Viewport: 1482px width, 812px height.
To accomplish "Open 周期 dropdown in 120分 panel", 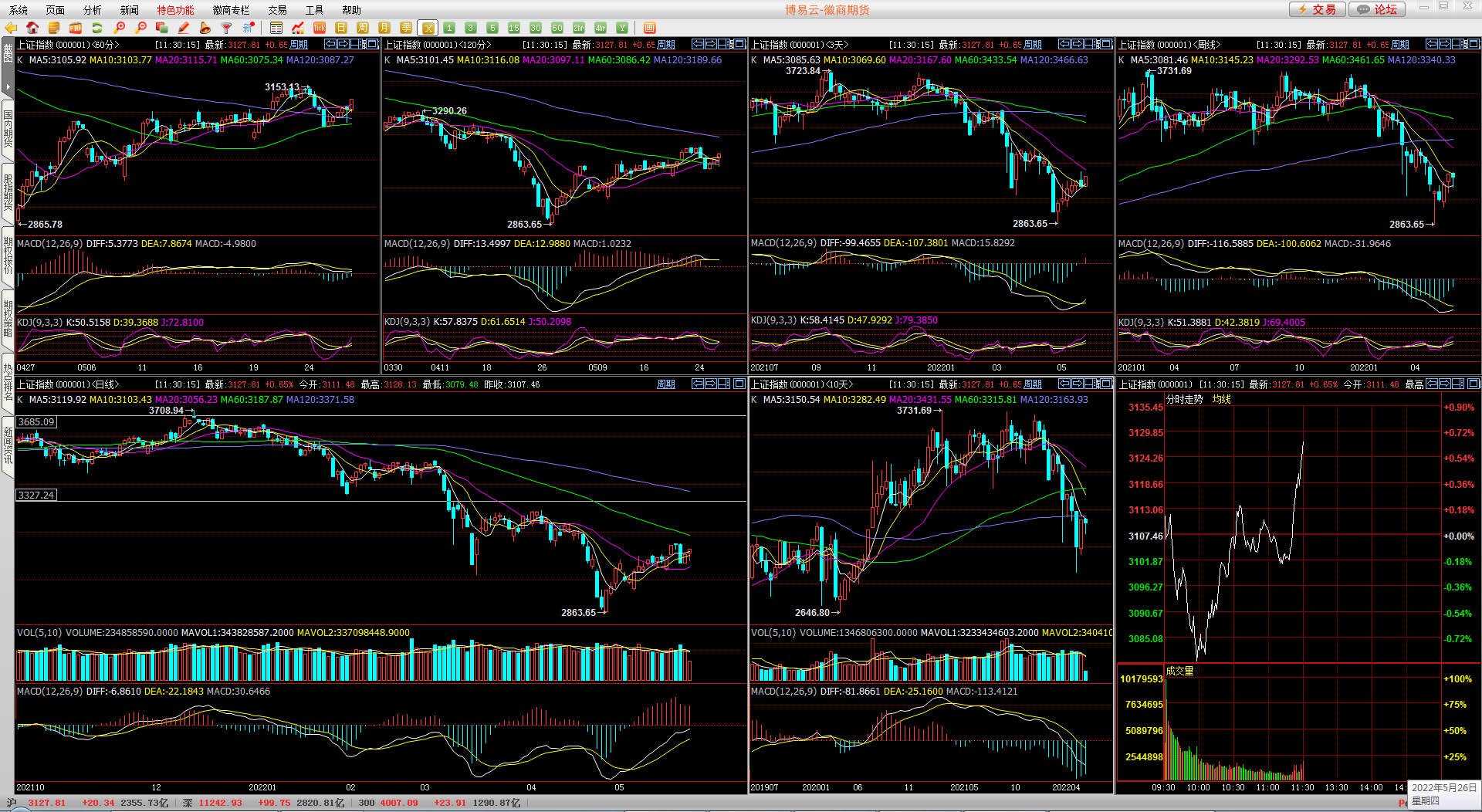I will [666, 45].
